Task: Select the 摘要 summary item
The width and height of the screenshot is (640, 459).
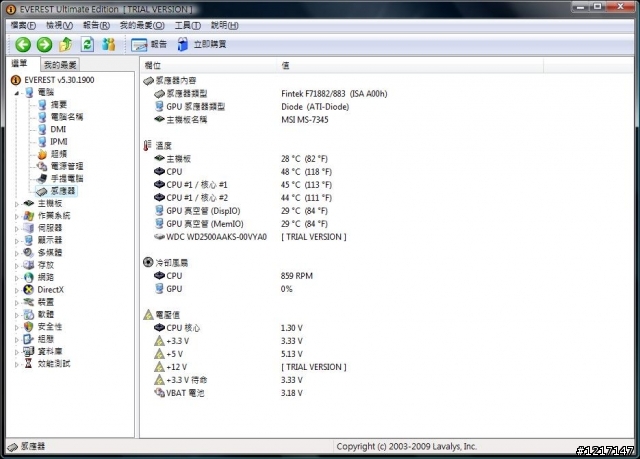Action: pyautogui.click(x=59, y=105)
